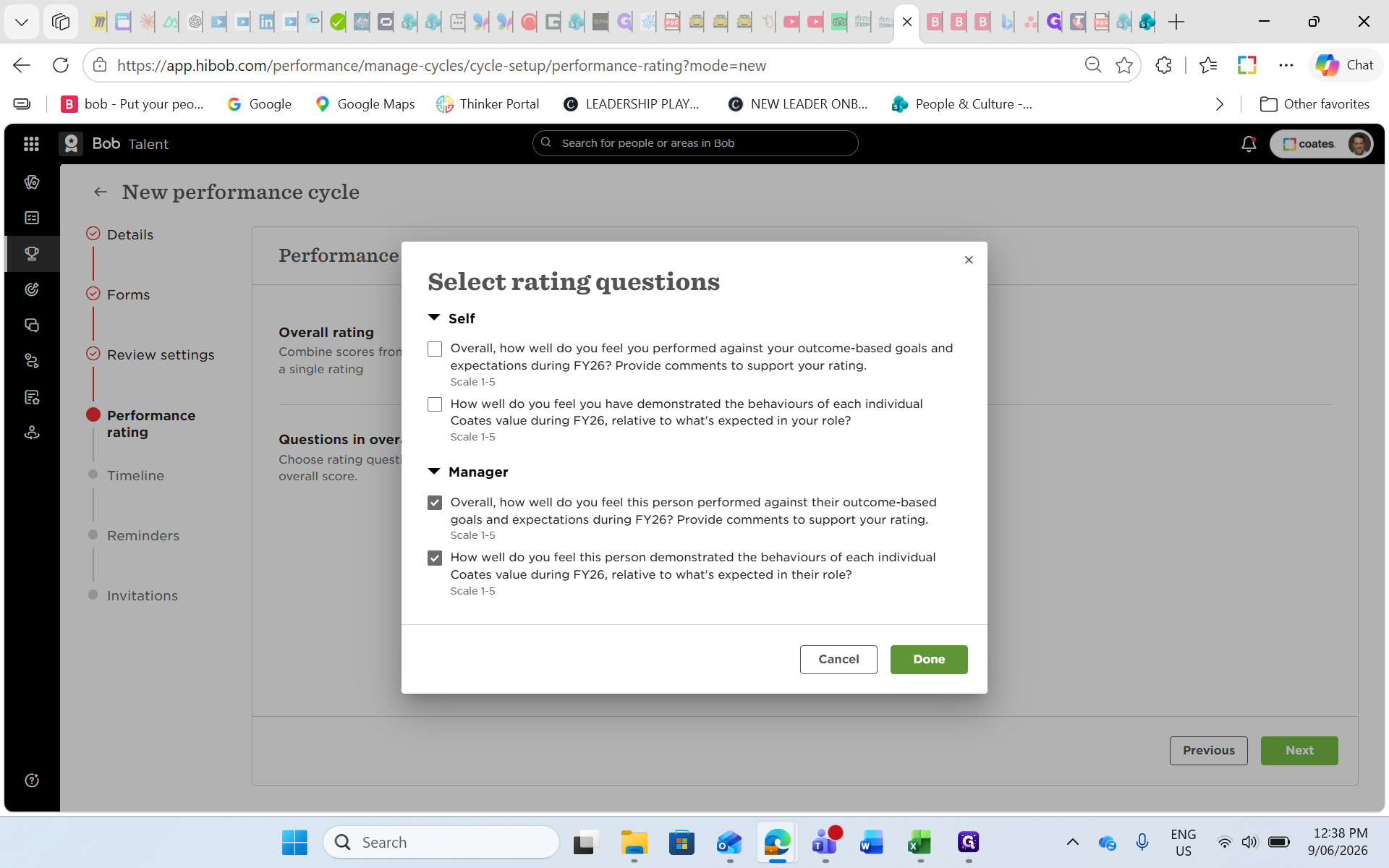Open the tab search dropdown
The height and width of the screenshot is (868, 1389).
22,22
